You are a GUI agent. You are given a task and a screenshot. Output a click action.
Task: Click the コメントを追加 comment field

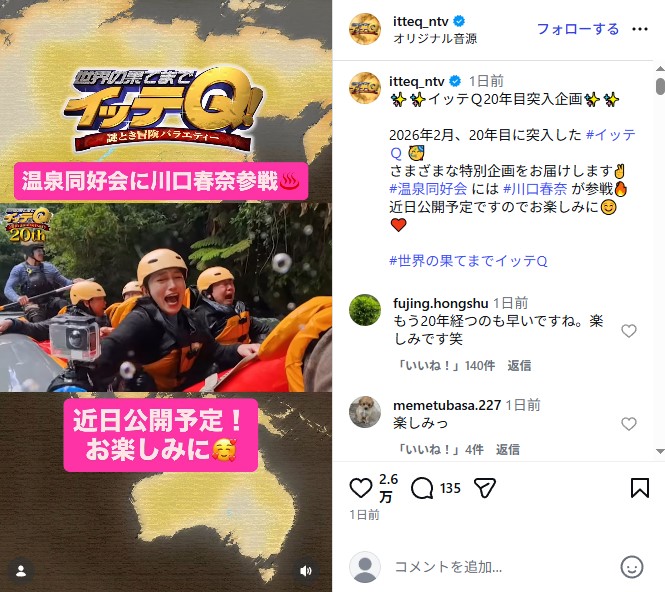pos(500,567)
